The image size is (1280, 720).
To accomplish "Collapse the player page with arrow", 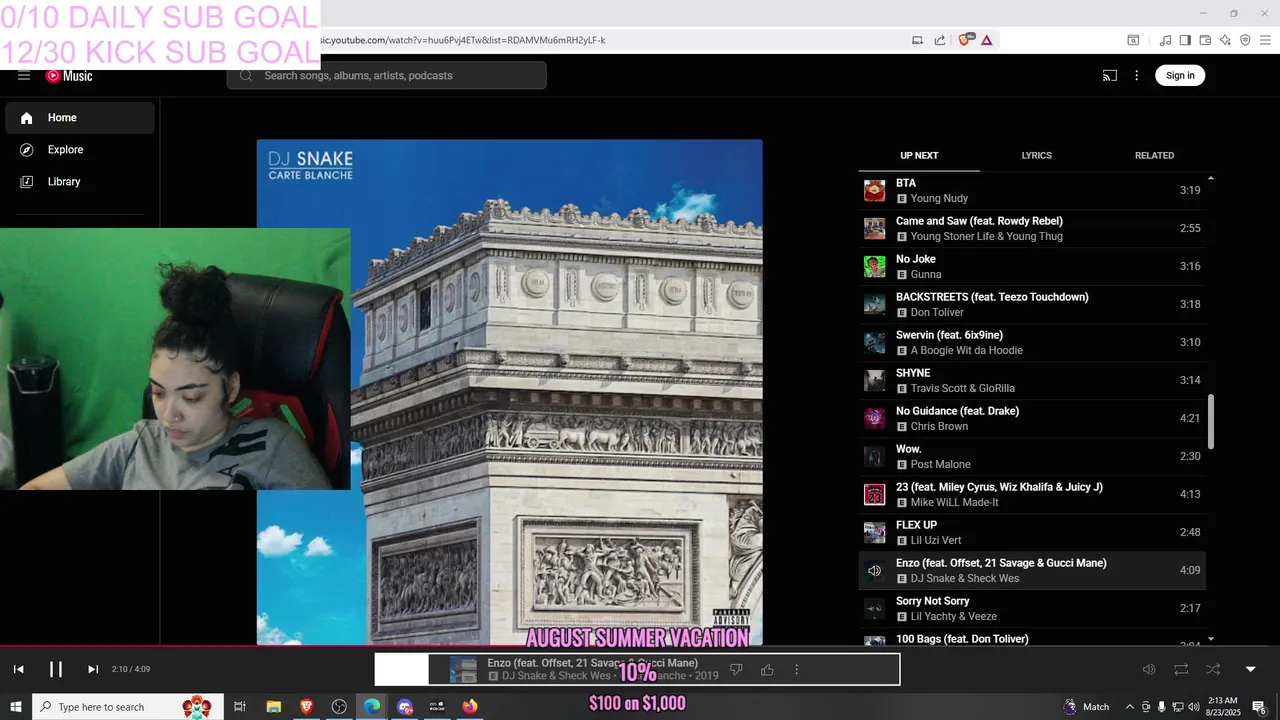I will (x=1250, y=670).
